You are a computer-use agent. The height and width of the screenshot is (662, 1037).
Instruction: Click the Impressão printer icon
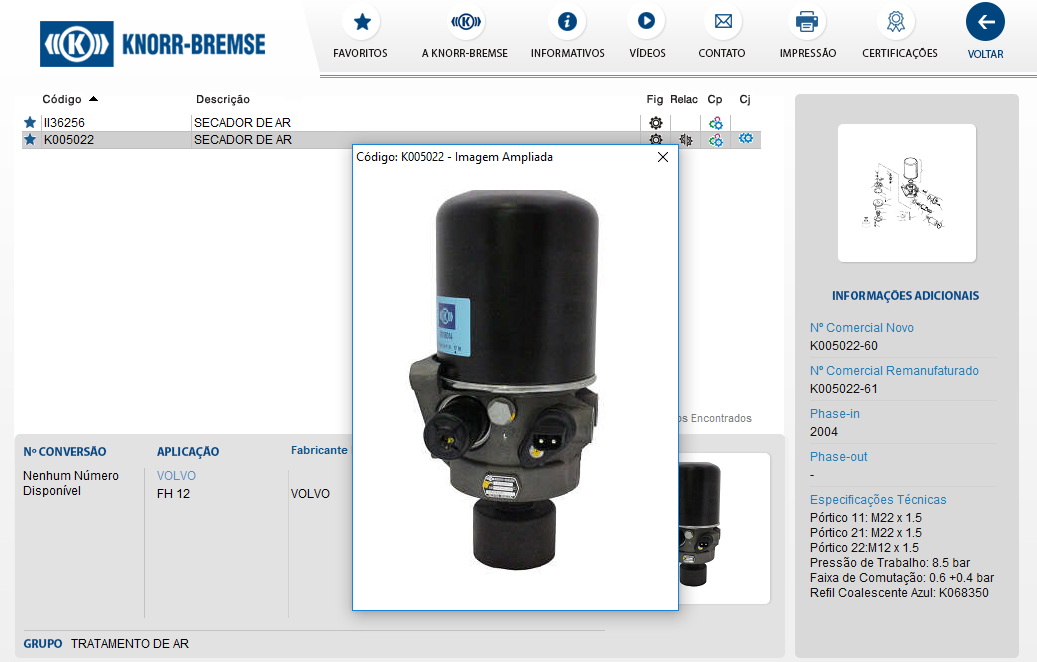[x=807, y=21]
